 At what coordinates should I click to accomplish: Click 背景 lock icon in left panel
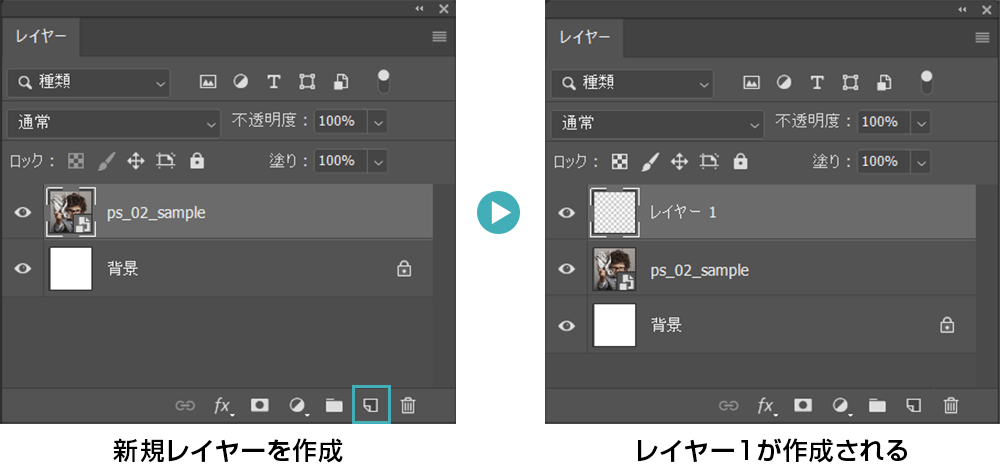pos(404,269)
